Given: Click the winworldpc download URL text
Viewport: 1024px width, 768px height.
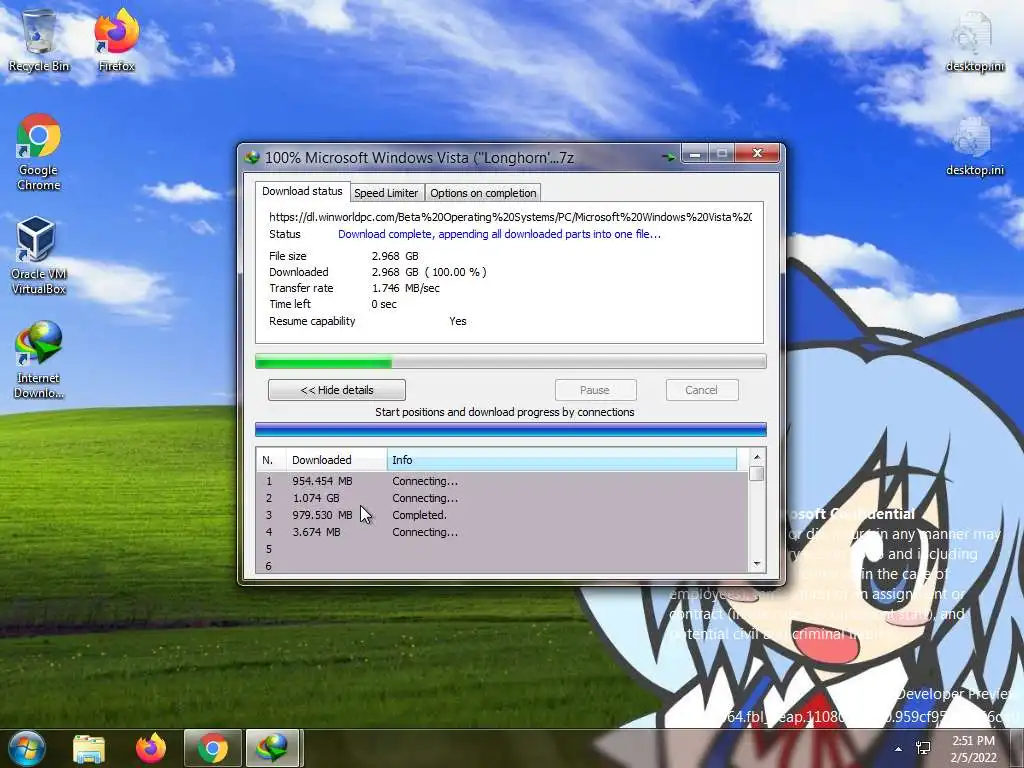Looking at the screenshot, I should (511, 217).
